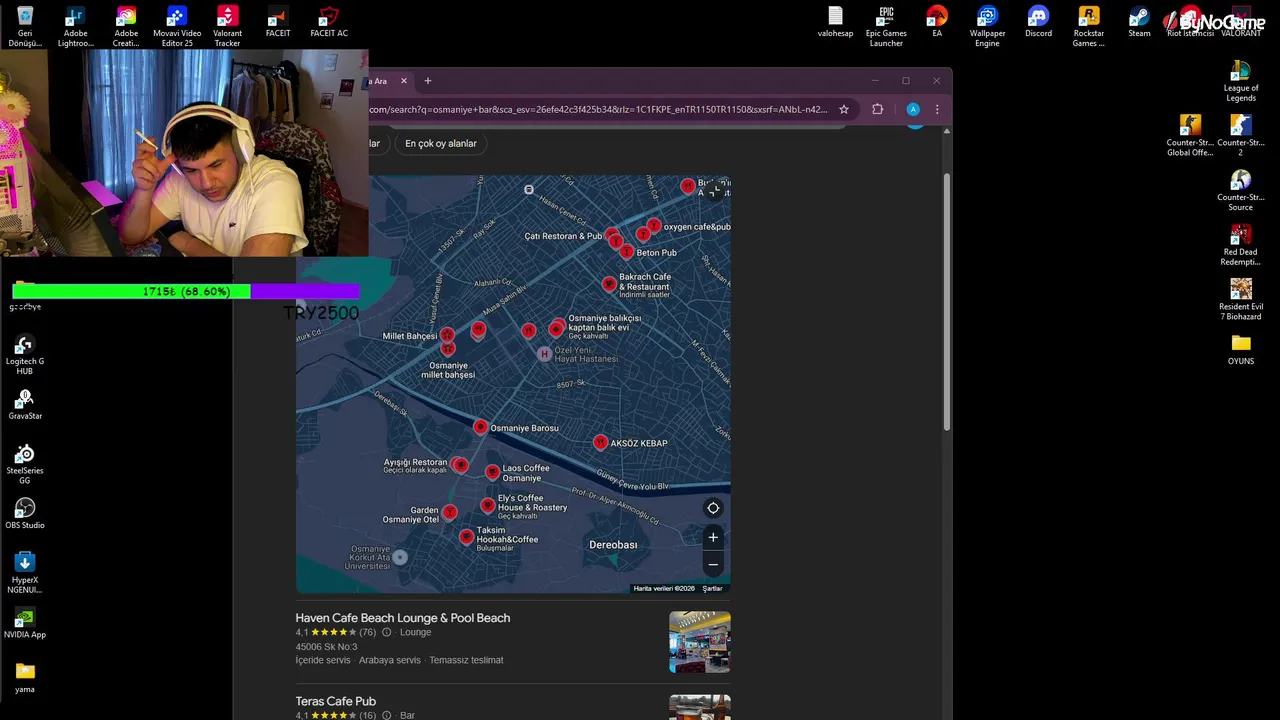Select AKSÖZ KEBAP map pin
The image size is (1280, 720).
[x=600, y=442]
